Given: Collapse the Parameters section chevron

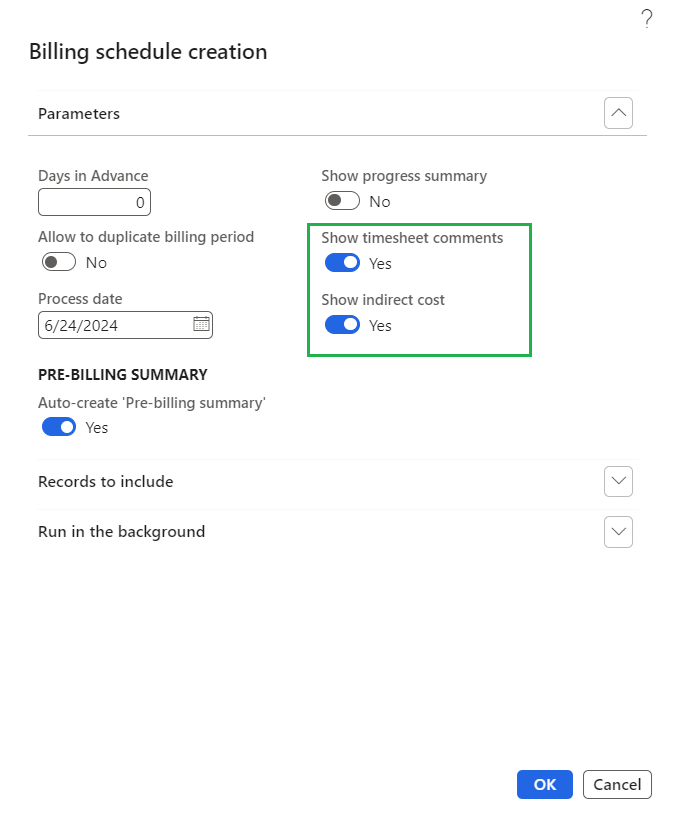Looking at the screenshot, I should coord(618,114).
